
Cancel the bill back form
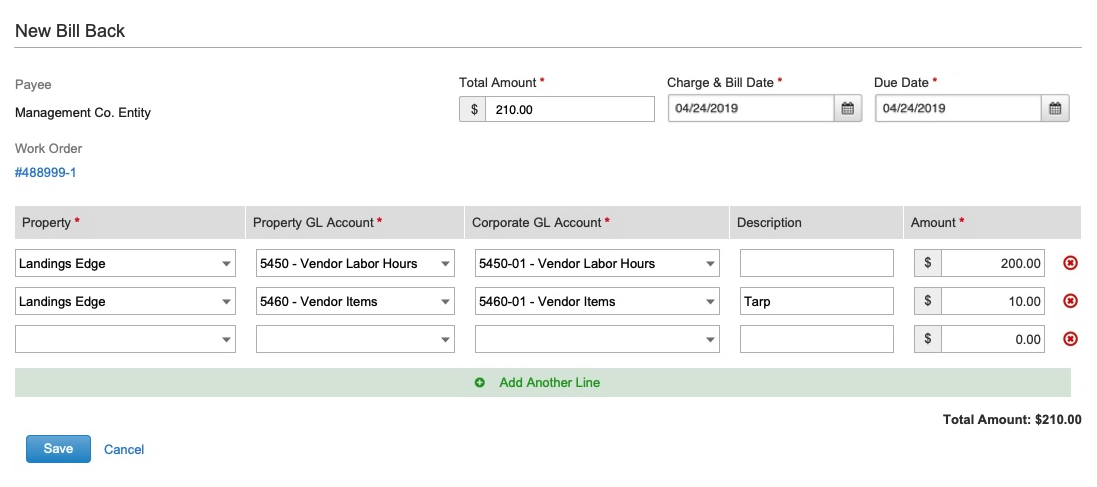[124, 450]
